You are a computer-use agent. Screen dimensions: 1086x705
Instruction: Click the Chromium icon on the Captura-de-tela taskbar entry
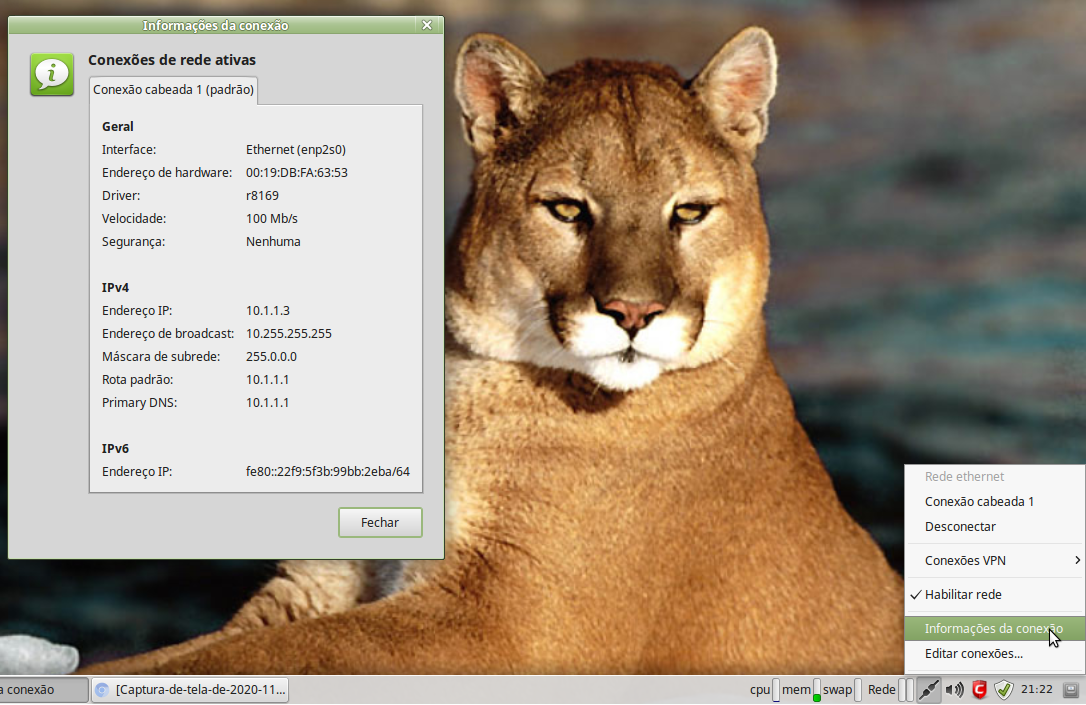pos(103,690)
